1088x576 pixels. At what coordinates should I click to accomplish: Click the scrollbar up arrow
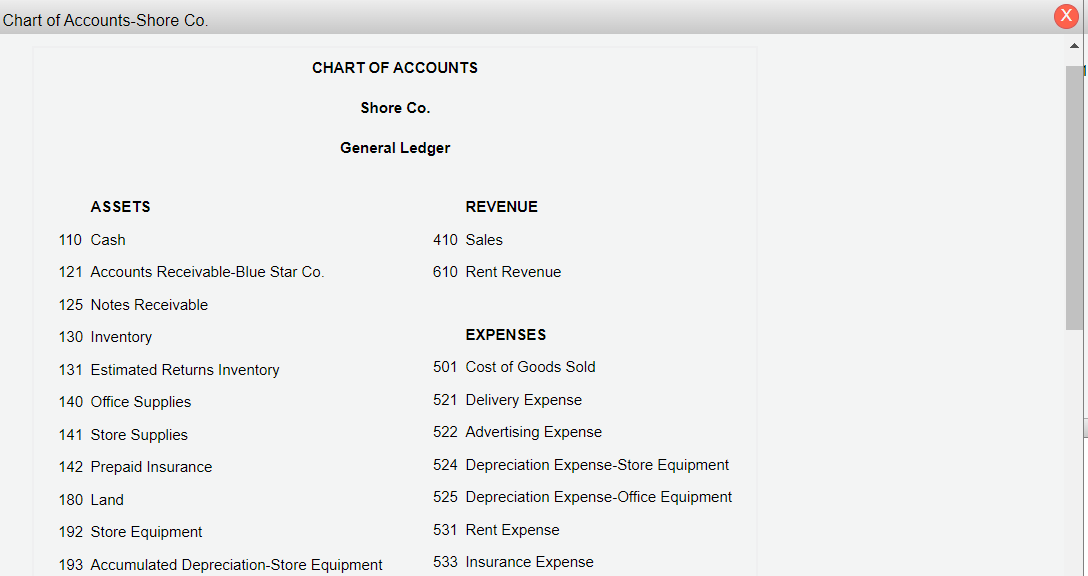(x=1074, y=46)
